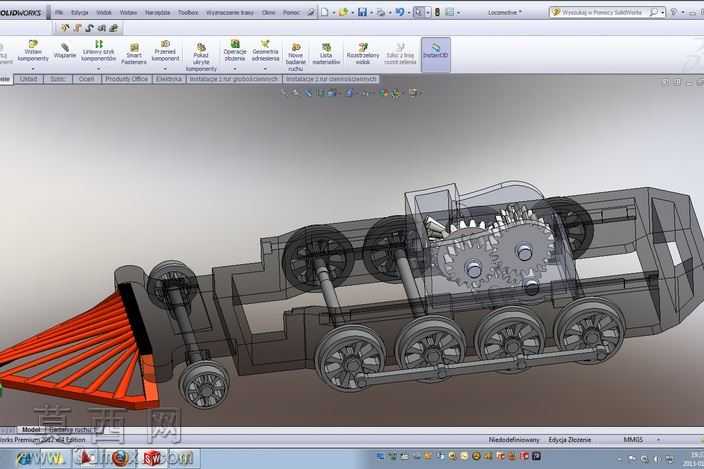704x469 pixels.
Task: Activate the Select cursor tool
Action: tap(418, 13)
